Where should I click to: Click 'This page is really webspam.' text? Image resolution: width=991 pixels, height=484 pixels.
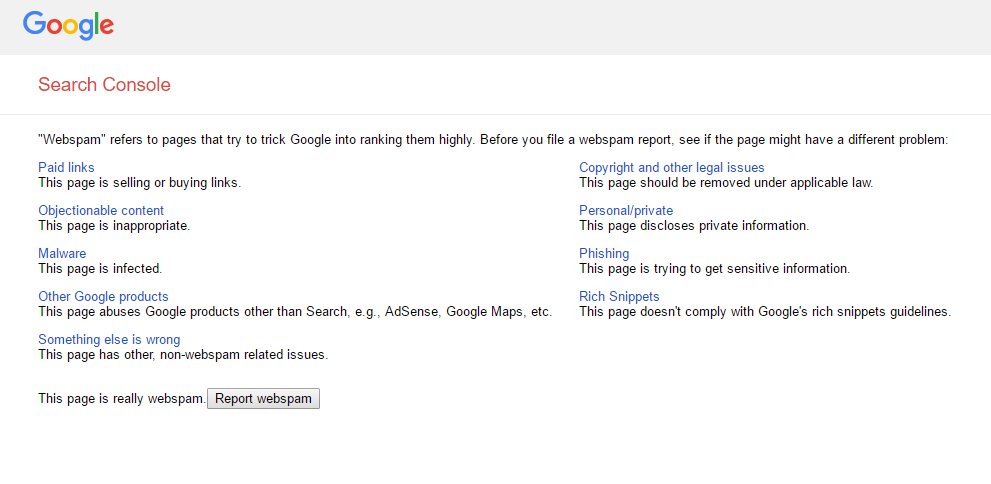[x=122, y=399]
